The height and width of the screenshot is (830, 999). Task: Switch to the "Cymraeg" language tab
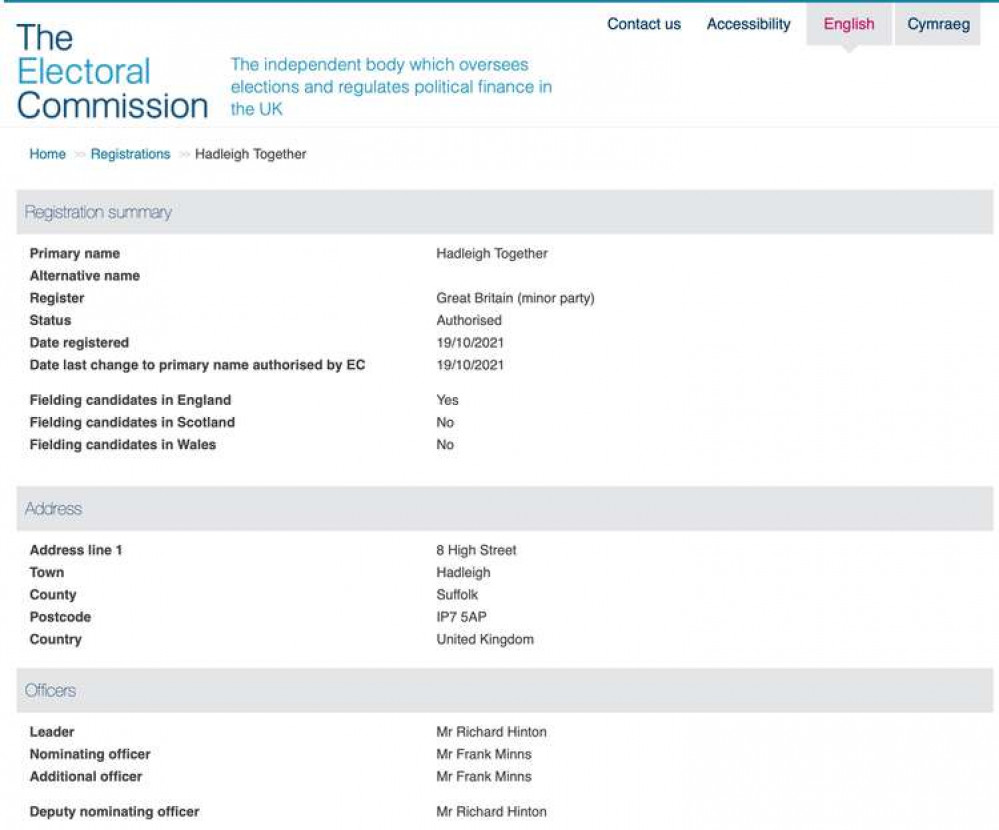[x=936, y=24]
